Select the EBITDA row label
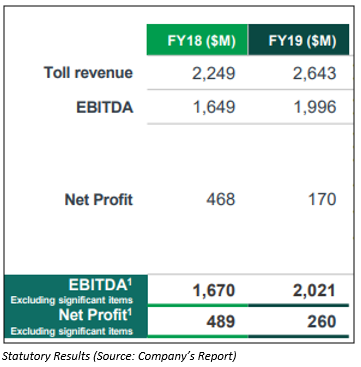This screenshot has width=361, height=367. [105, 107]
